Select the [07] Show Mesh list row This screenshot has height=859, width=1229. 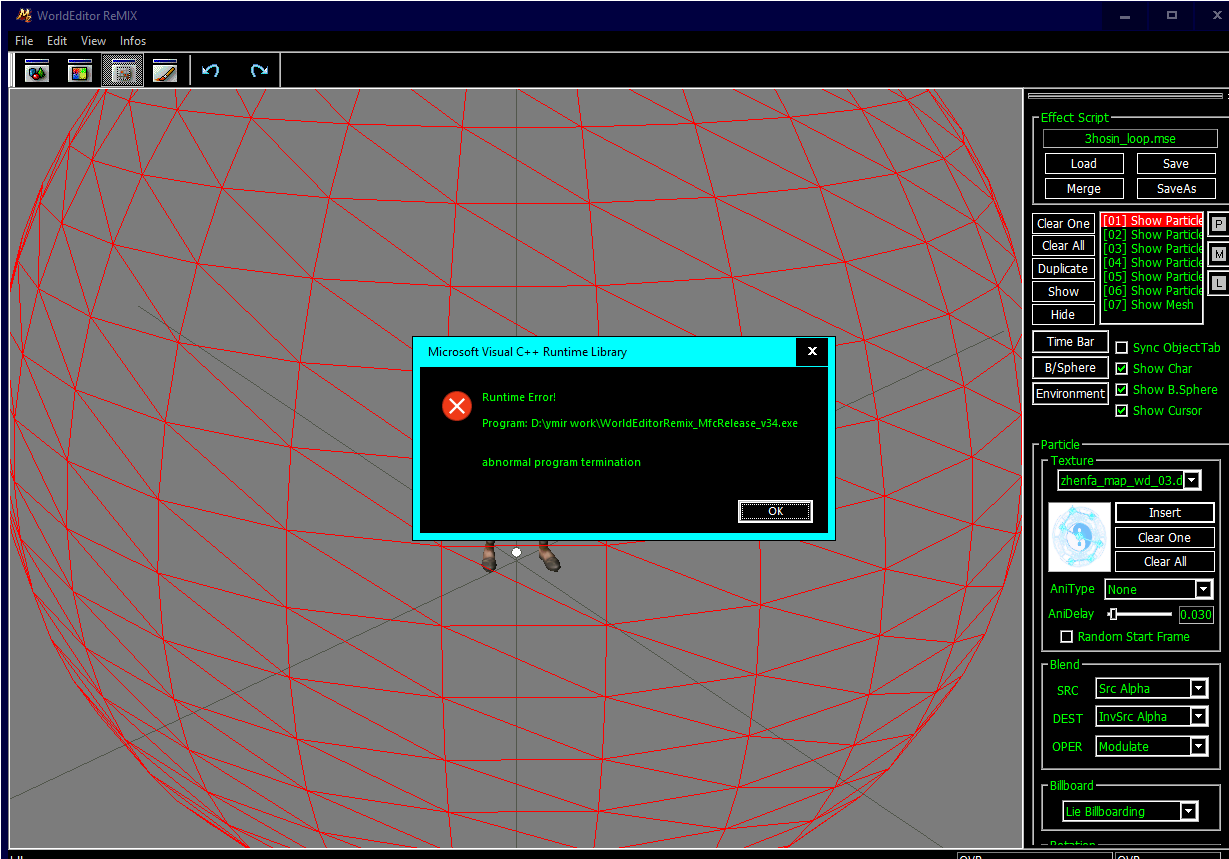[1151, 305]
